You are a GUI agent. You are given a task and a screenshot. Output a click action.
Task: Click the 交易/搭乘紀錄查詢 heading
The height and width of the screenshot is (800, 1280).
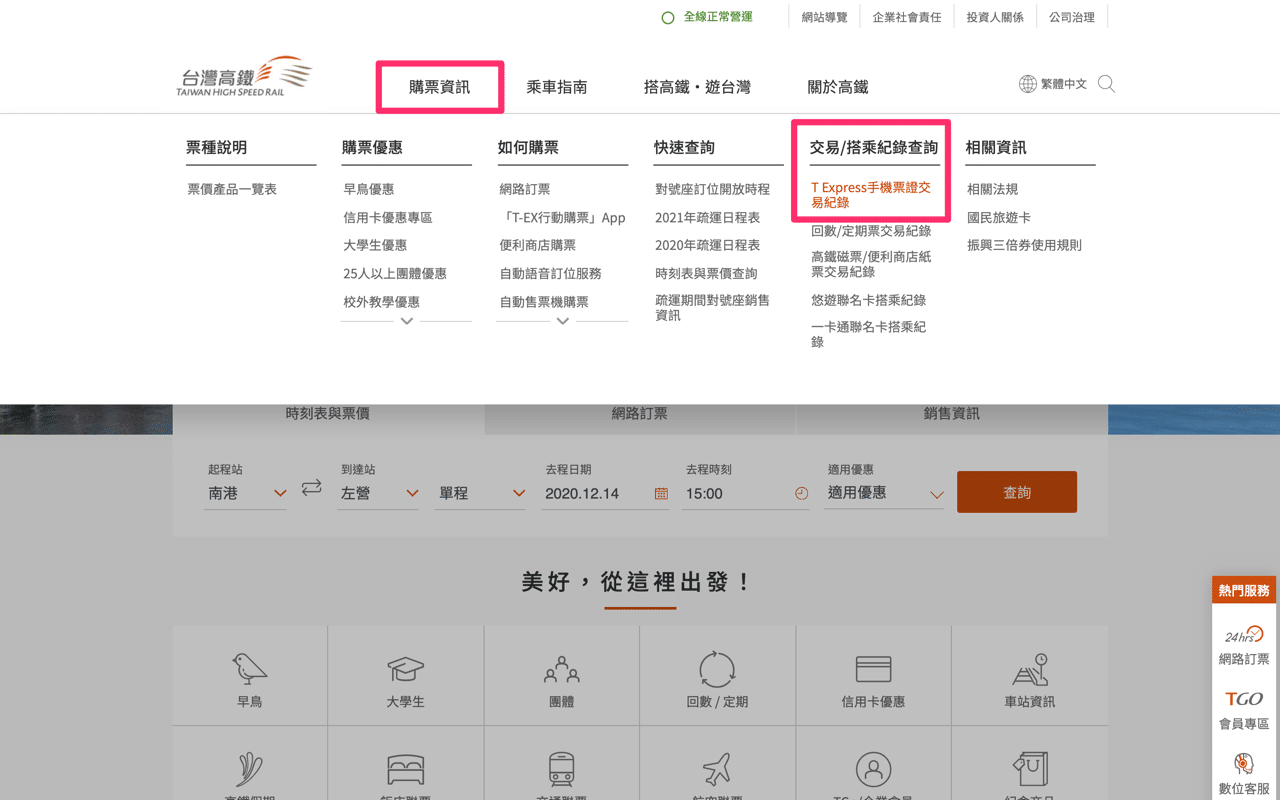tap(874, 147)
